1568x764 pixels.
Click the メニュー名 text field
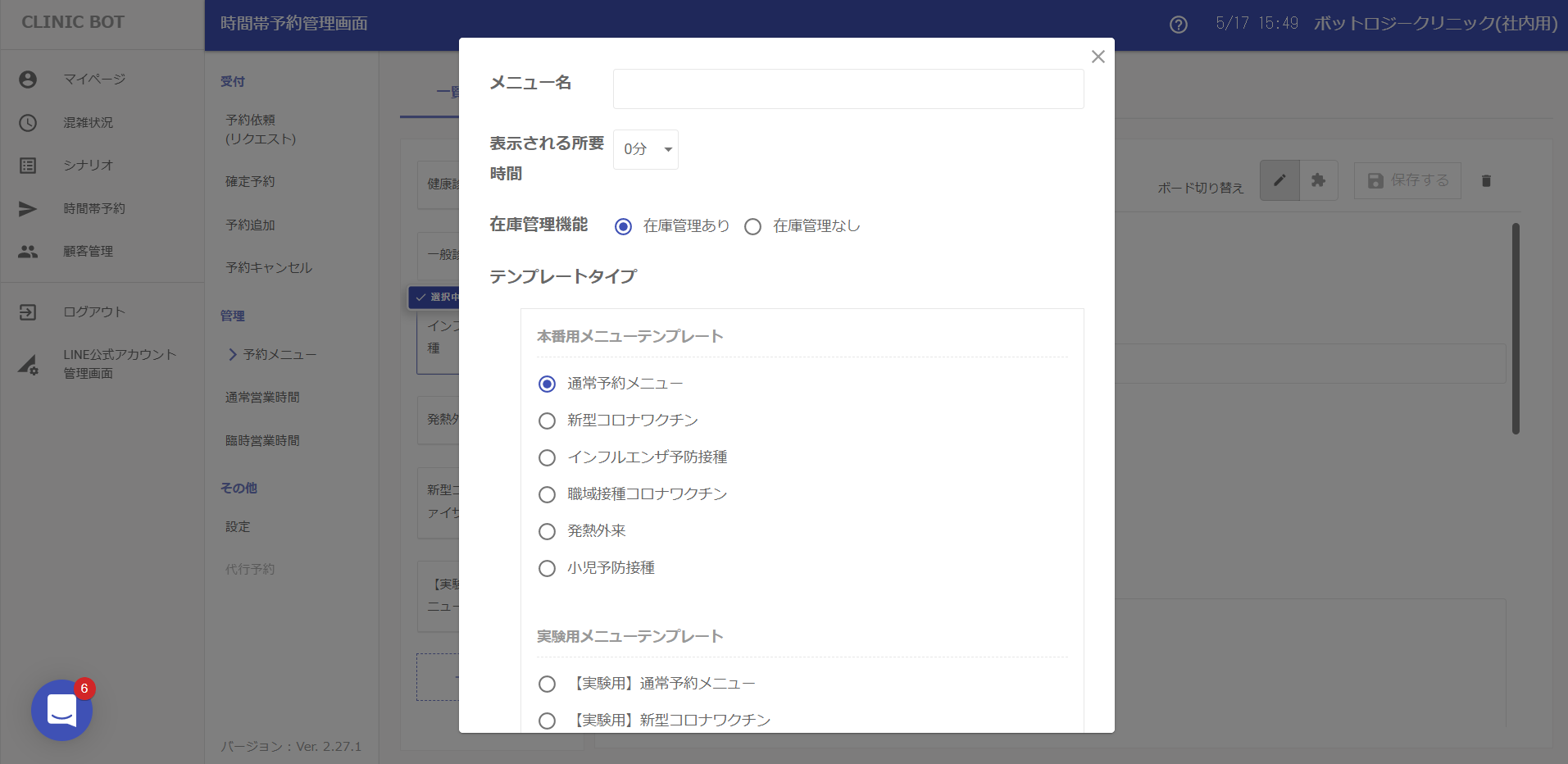coord(848,89)
